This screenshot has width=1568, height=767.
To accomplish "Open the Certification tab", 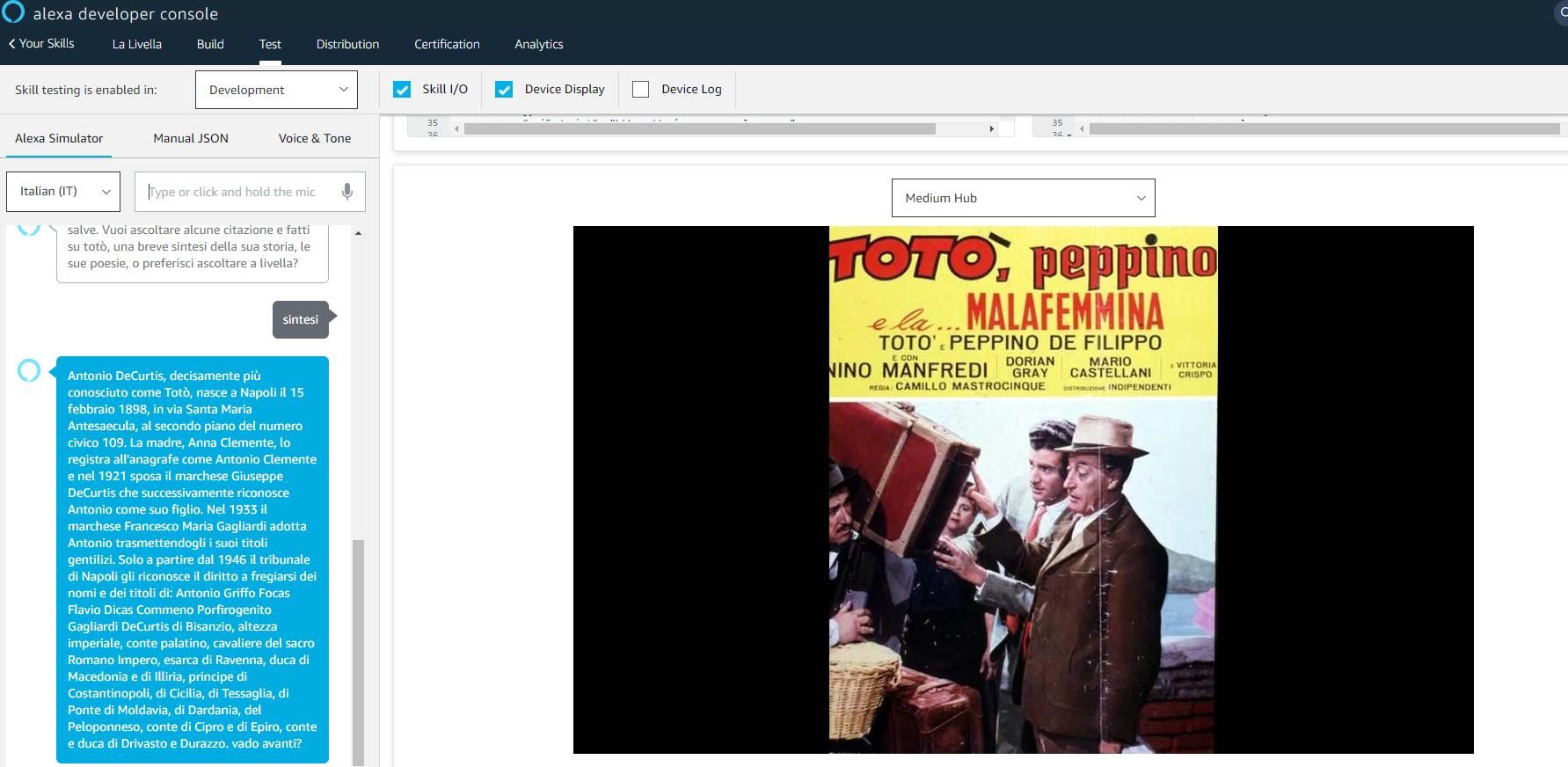I will (x=447, y=44).
